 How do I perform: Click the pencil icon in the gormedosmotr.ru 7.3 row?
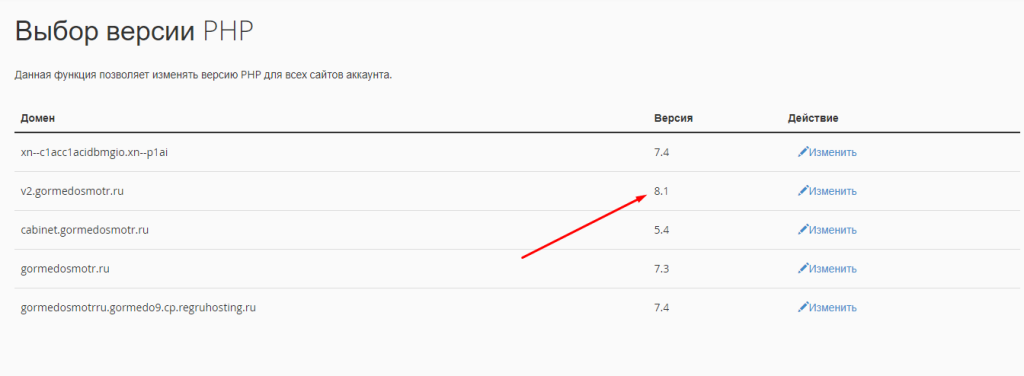[803, 268]
